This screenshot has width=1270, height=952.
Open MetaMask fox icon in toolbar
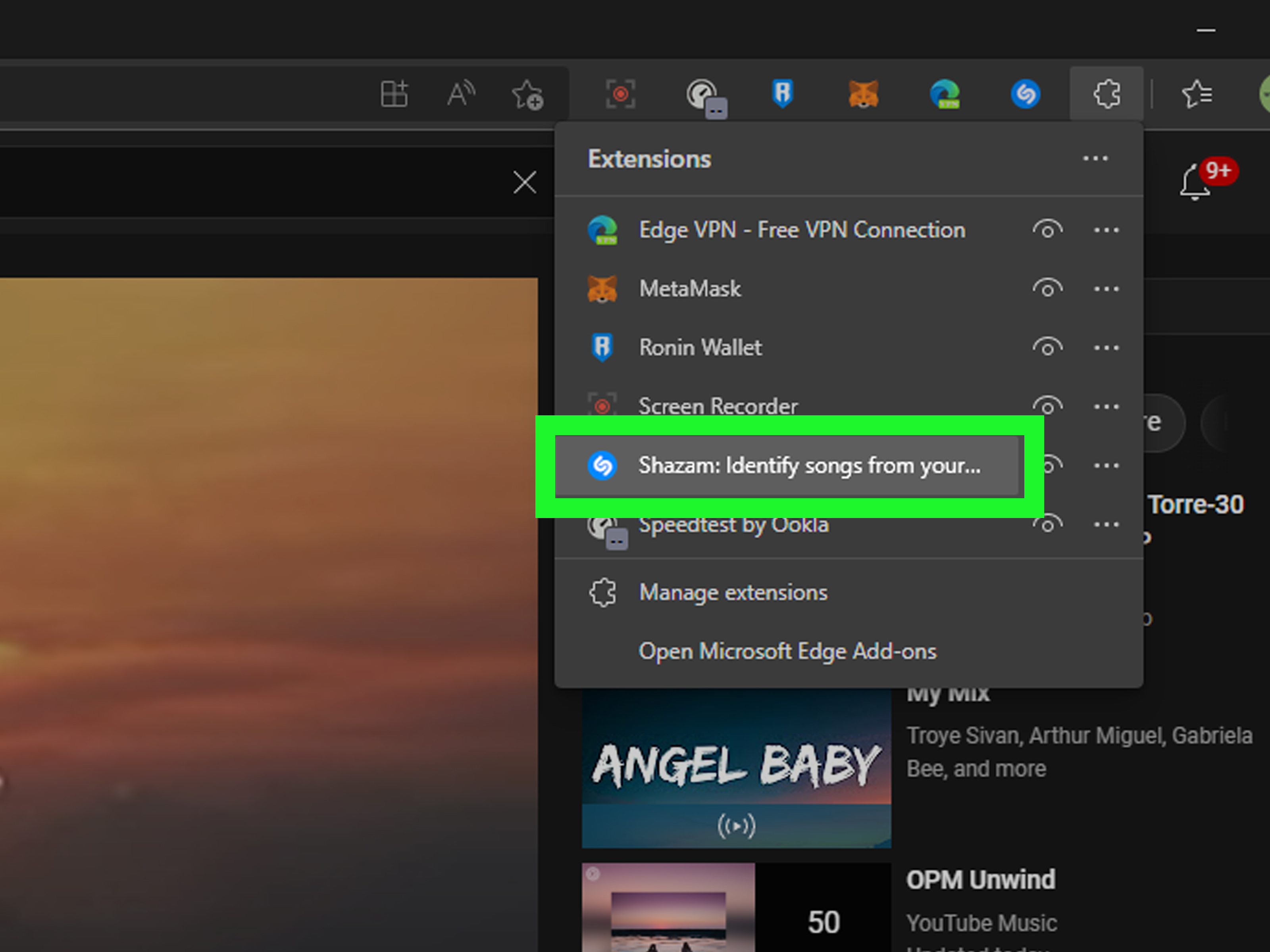click(x=864, y=94)
